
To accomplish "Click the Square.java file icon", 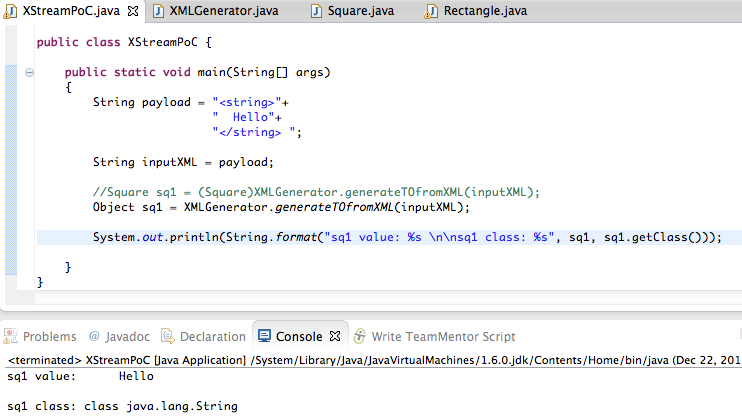I will coord(317,12).
